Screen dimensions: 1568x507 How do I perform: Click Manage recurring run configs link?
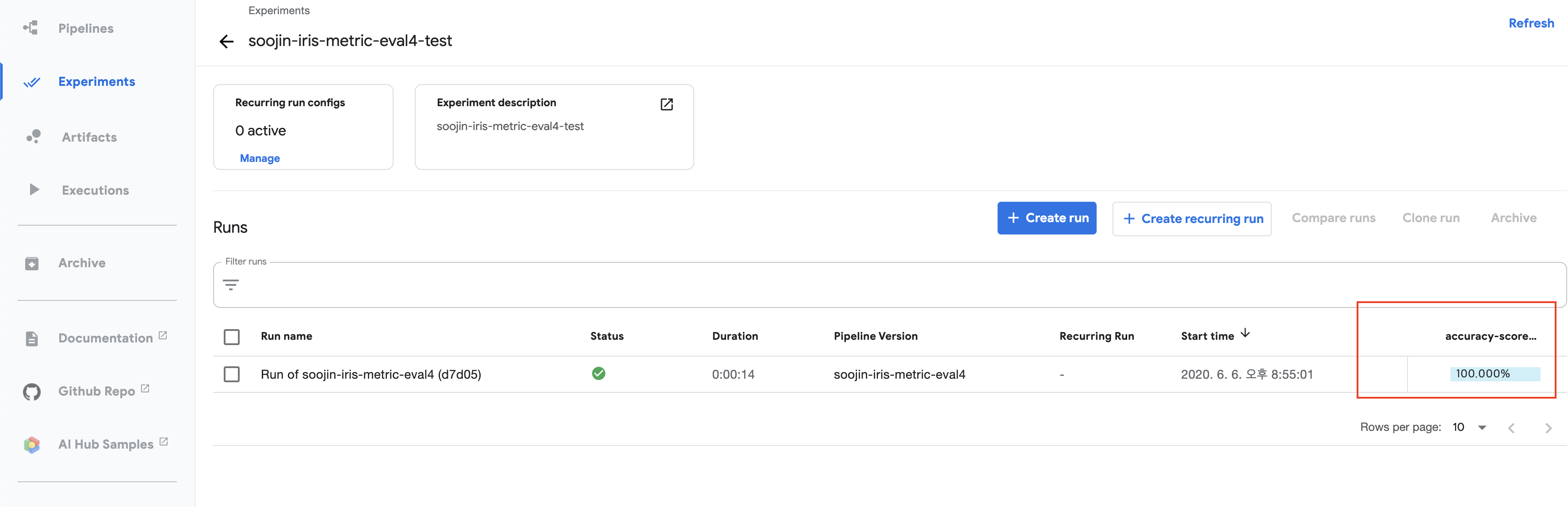coord(260,158)
